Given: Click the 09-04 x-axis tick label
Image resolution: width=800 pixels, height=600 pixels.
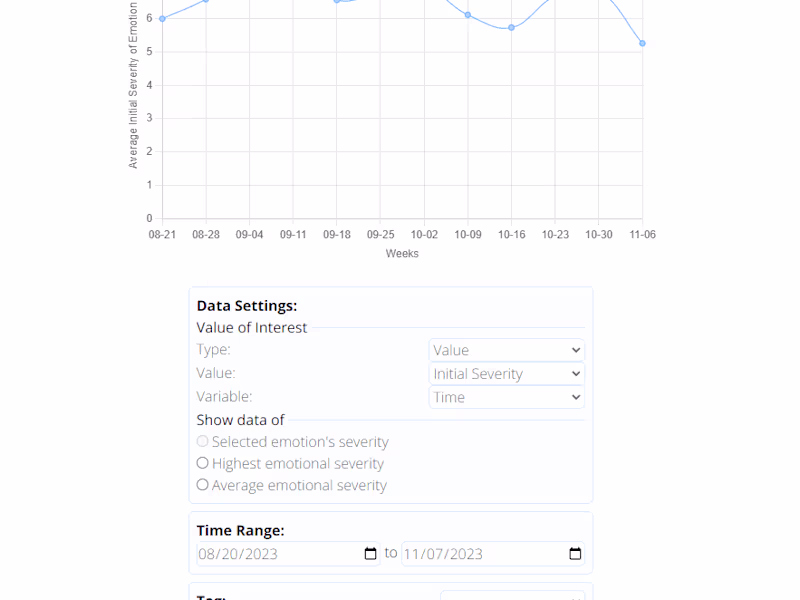Looking at the screenshot, I should tap(249, 235).
